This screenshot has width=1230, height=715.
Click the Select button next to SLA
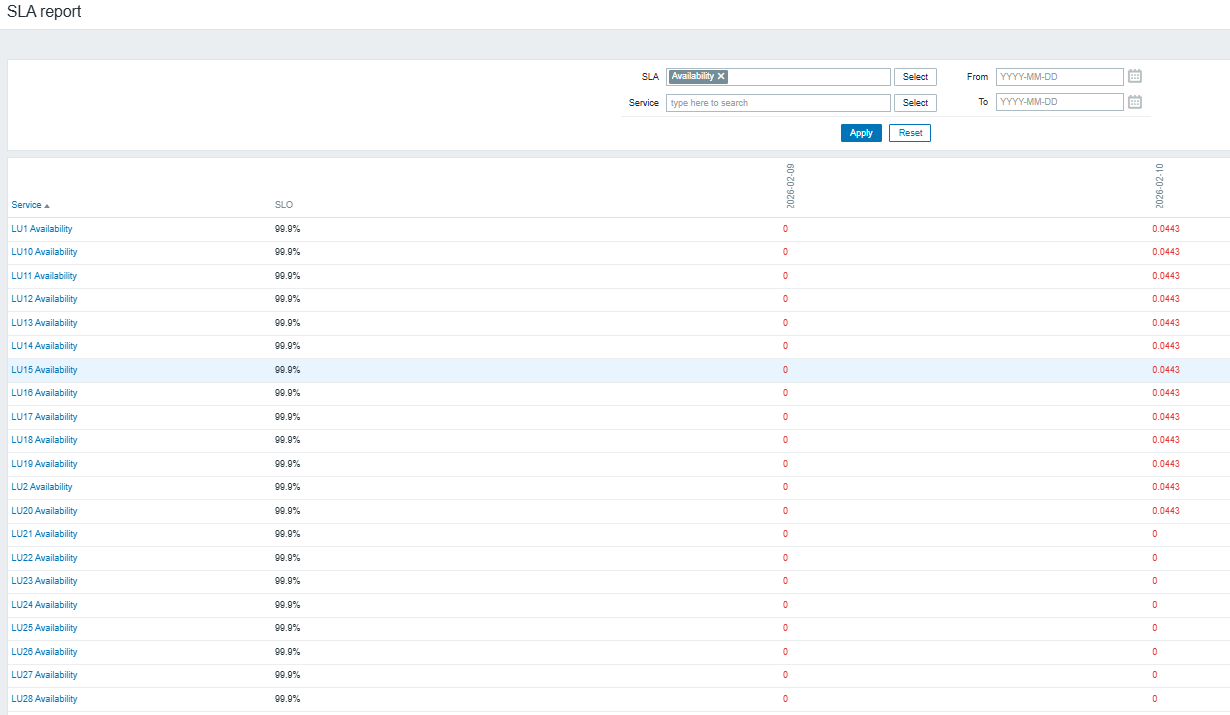915,77
